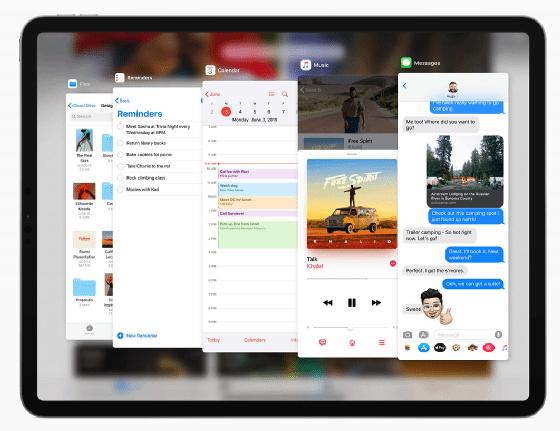Open The Pleat Skirt file thumbnail
Viewport: 560px width, 431px height.
pos(84,140)
